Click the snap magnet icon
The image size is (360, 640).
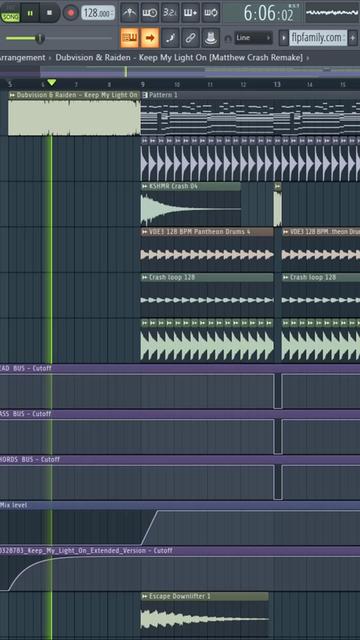point(228,38)
